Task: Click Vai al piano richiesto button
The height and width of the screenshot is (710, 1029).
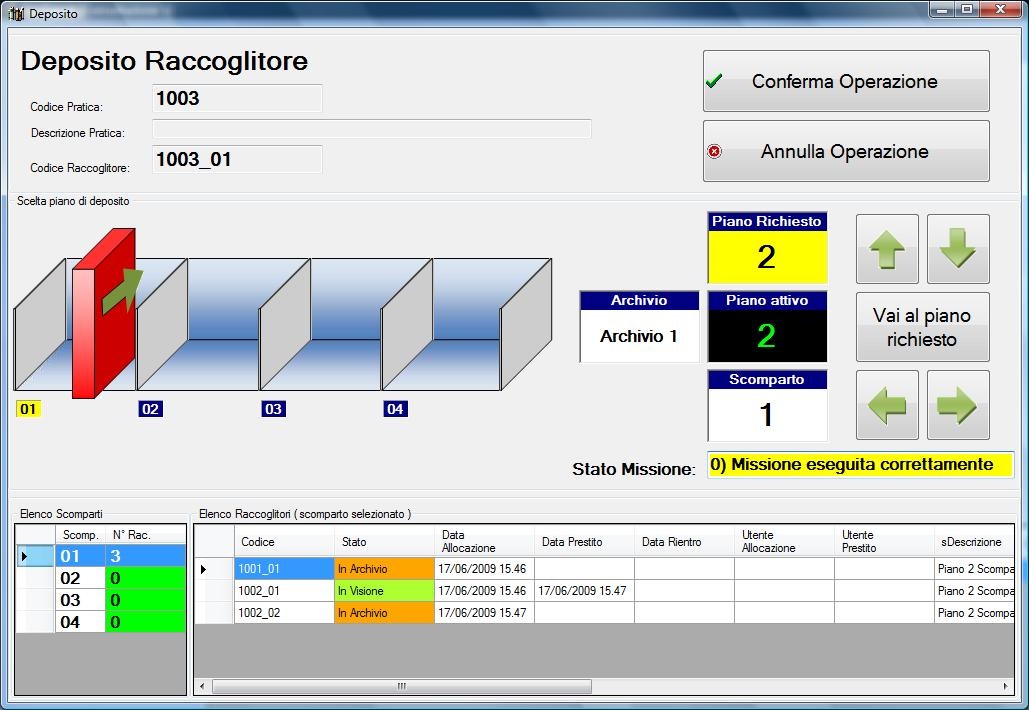Action: (x=922, y=327)
